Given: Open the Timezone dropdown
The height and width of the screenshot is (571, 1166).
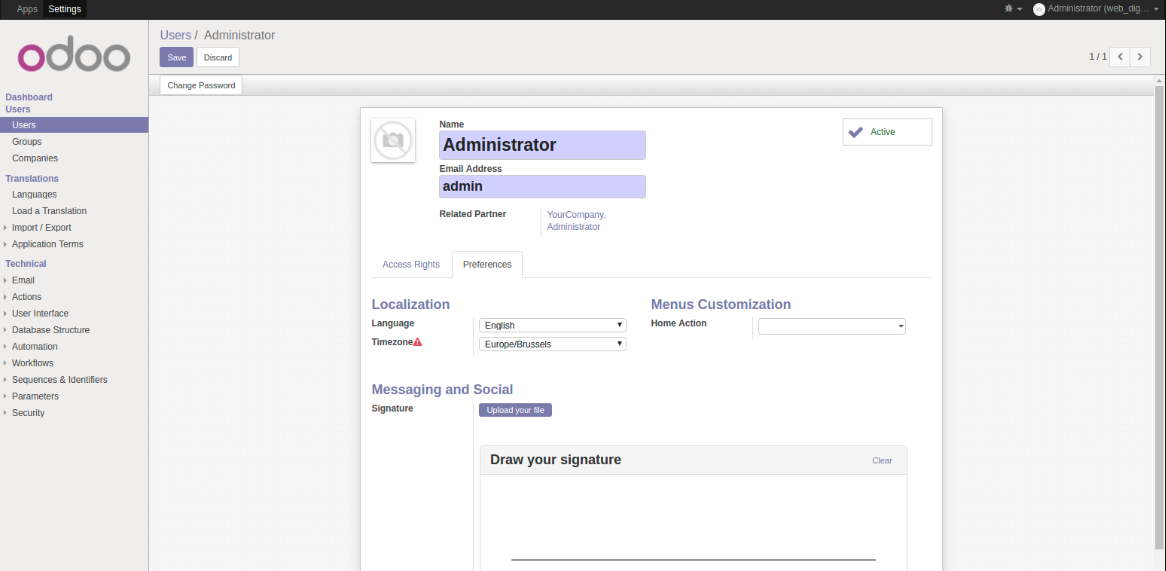Looking at the screenshot, I should click(552, 344).
